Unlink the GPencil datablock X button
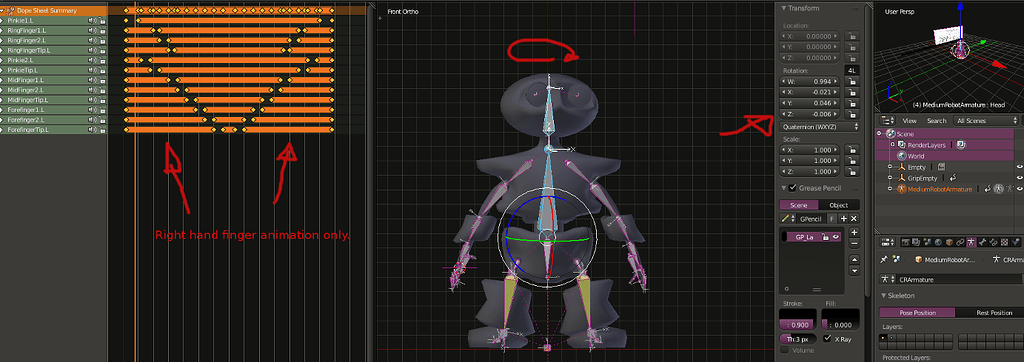 pyautogui.click(x=854, y=218)
